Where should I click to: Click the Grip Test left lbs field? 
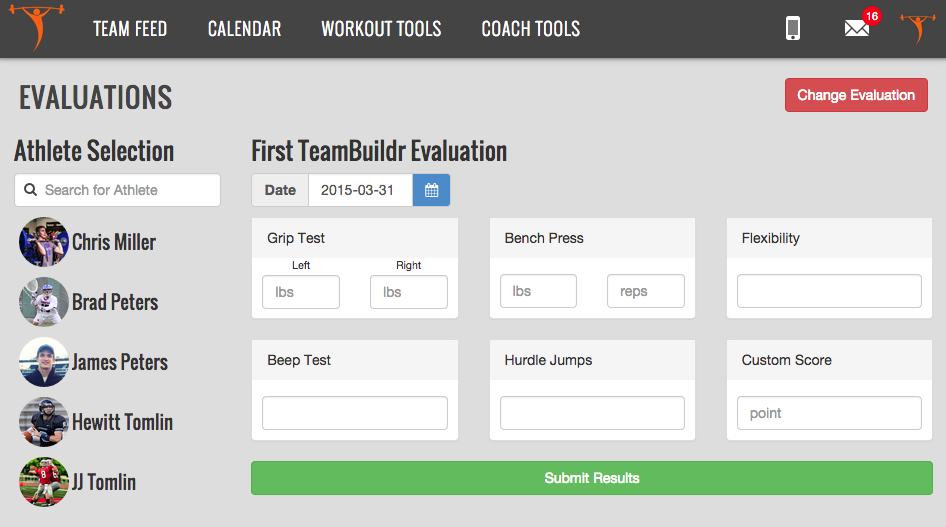point(300,292)
